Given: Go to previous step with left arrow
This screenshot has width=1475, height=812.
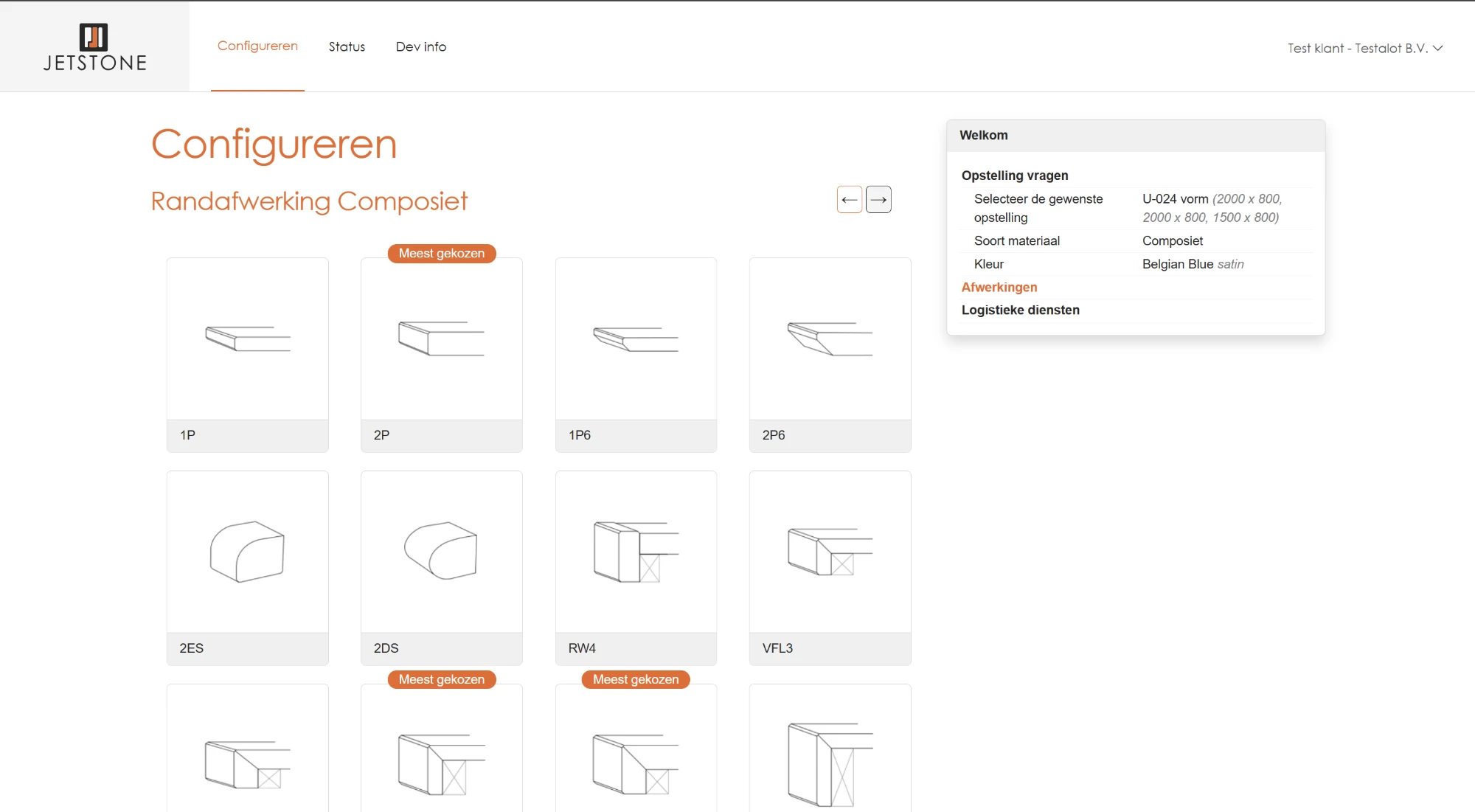Looking at the screenshot, I should [x=850, y=200].
